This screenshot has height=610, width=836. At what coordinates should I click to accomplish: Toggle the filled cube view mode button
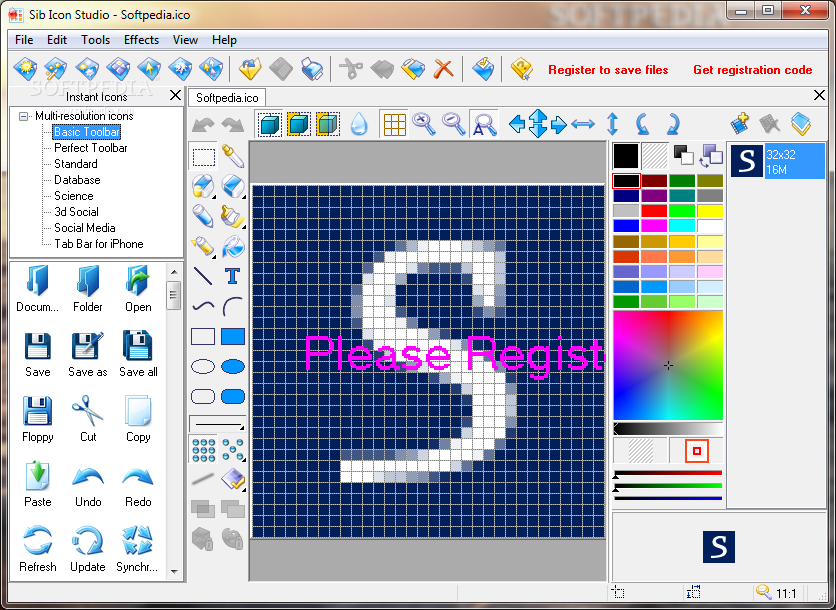[268, 124]
